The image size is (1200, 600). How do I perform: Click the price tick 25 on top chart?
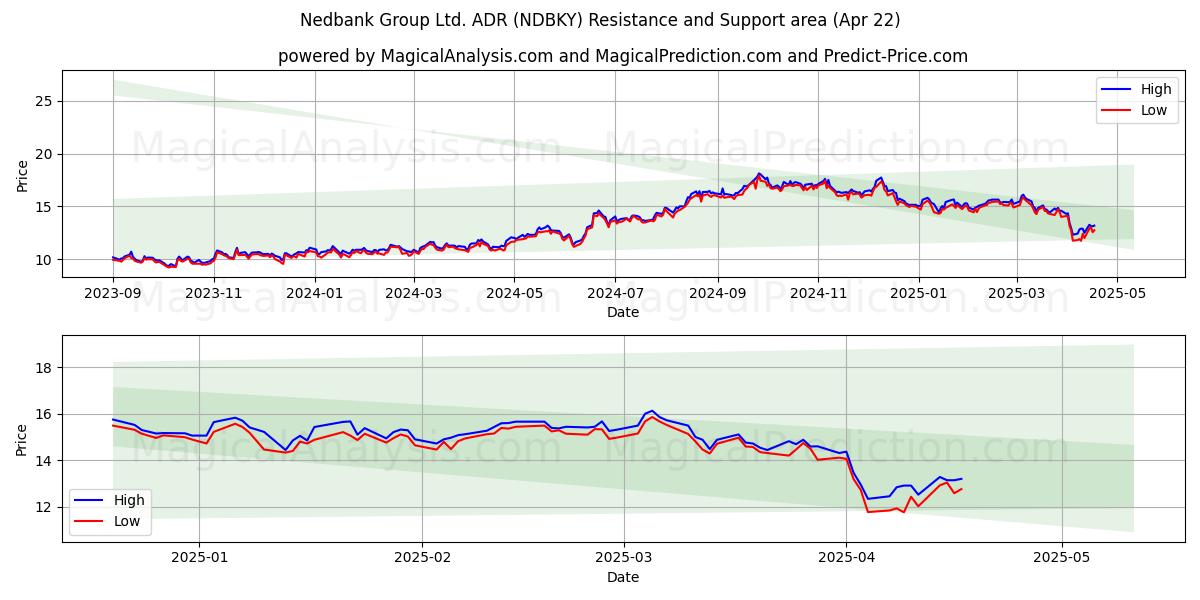45,101
